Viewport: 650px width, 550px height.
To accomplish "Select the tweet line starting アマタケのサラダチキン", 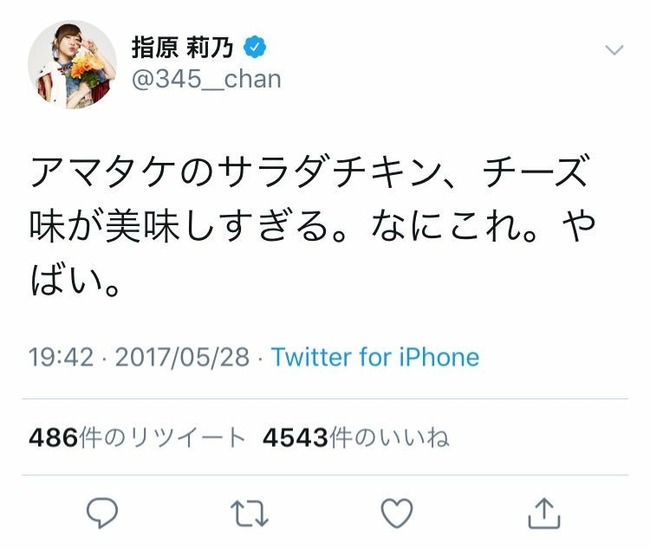I will click(309, 171).
